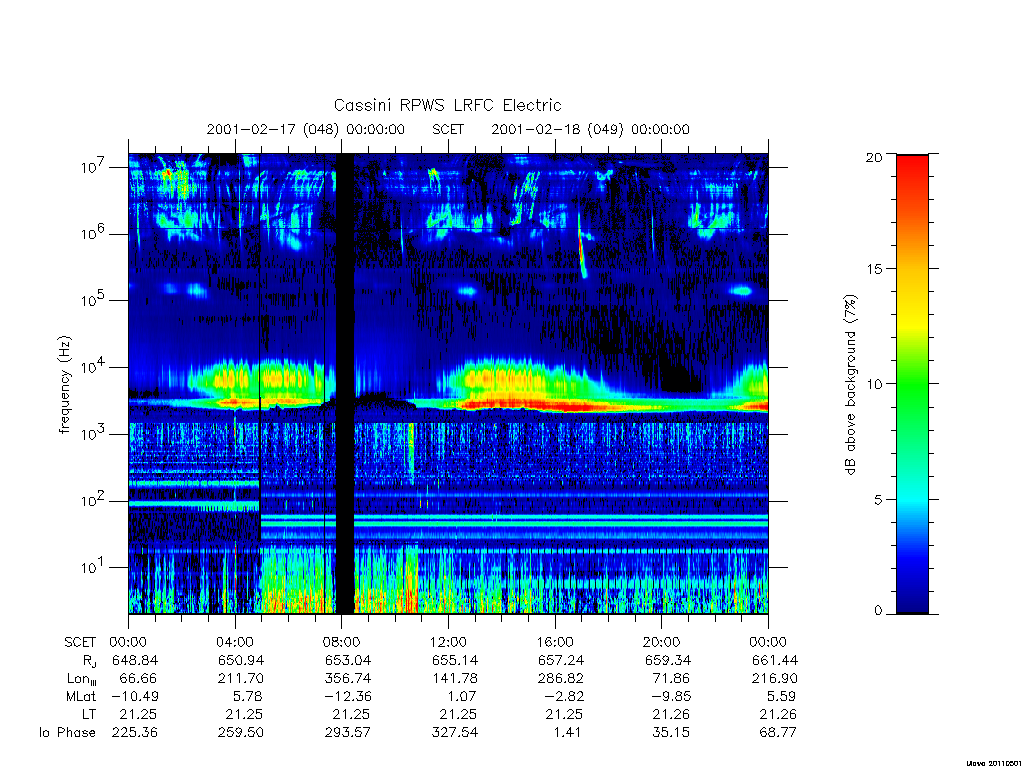
Task: Click the 'frequency (Hz)' axis label
Action: tap(65, 385)
